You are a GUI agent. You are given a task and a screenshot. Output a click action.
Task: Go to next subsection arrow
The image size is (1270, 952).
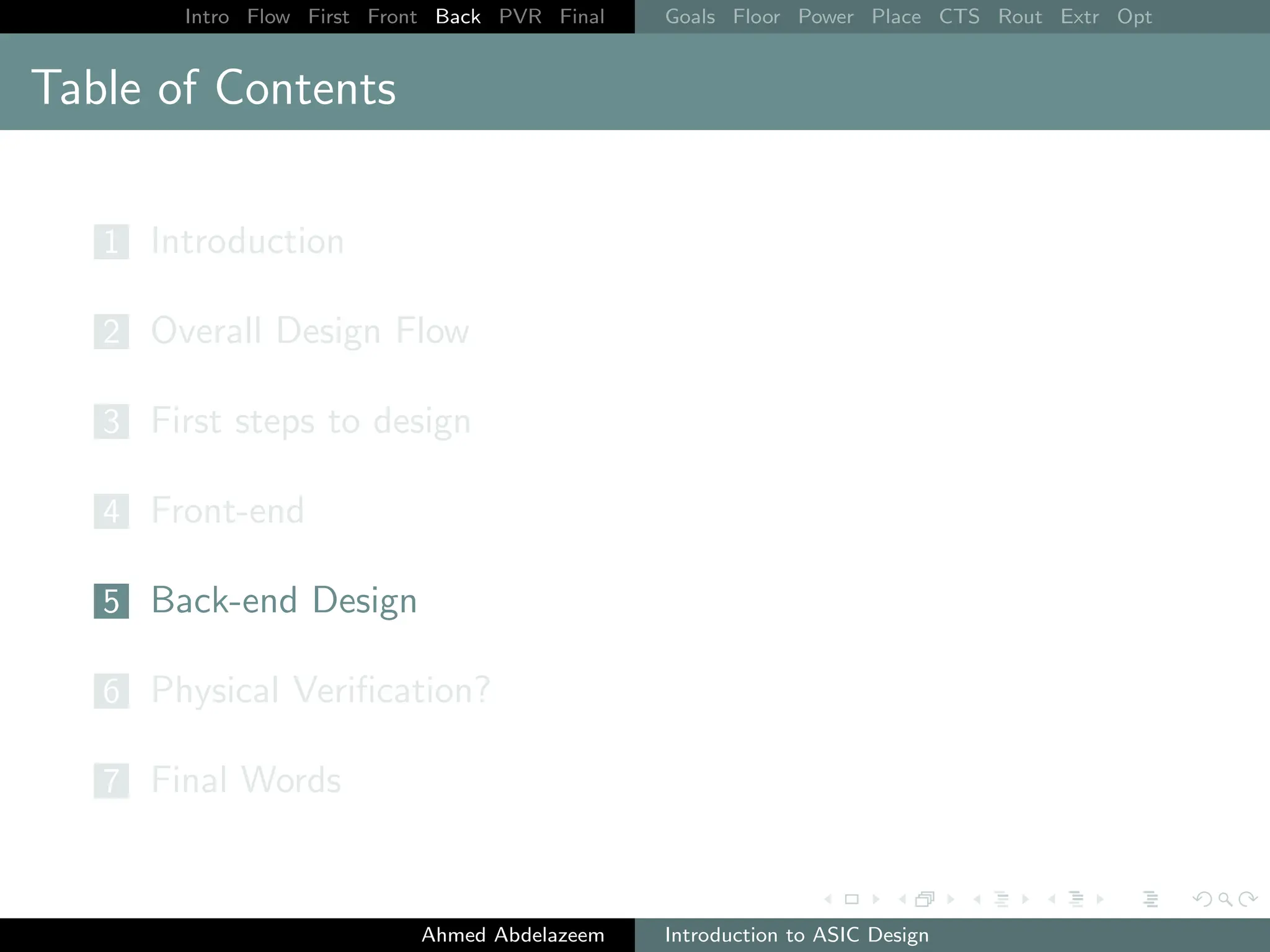(1026, 899)
